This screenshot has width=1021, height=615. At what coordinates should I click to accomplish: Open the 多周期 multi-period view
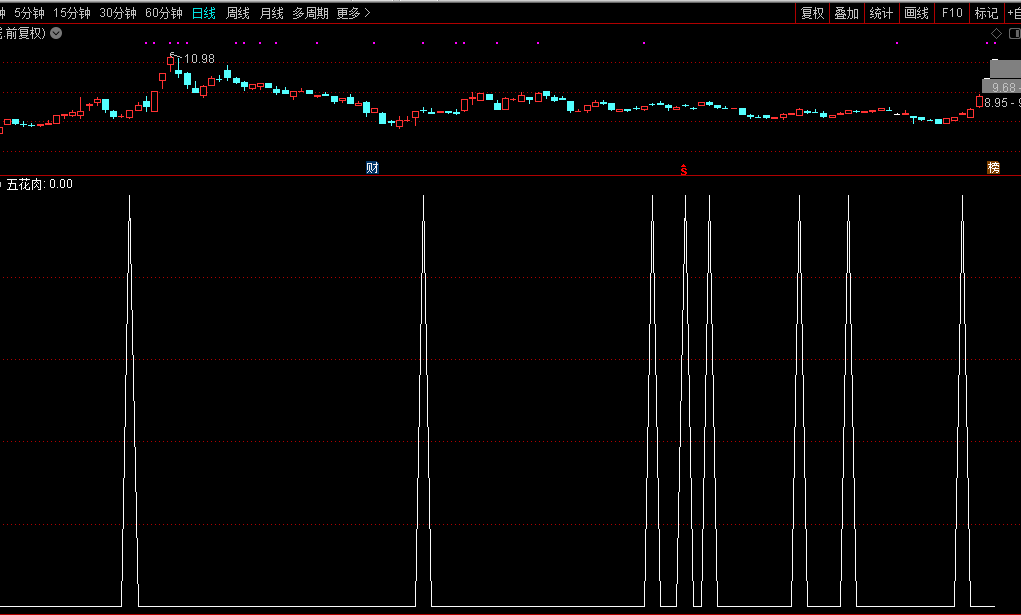(x=310, y=13)
